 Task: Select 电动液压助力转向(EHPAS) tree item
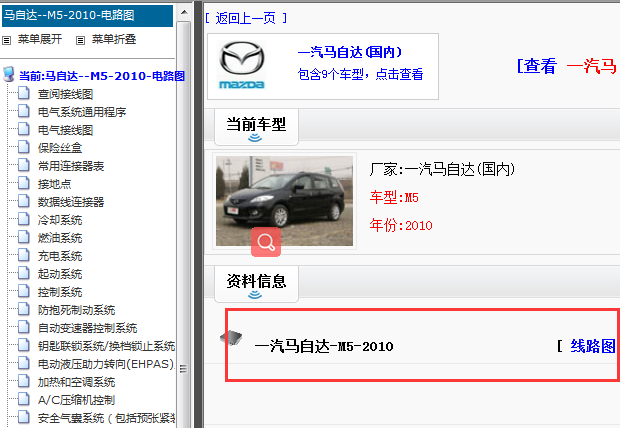[106, 364]
